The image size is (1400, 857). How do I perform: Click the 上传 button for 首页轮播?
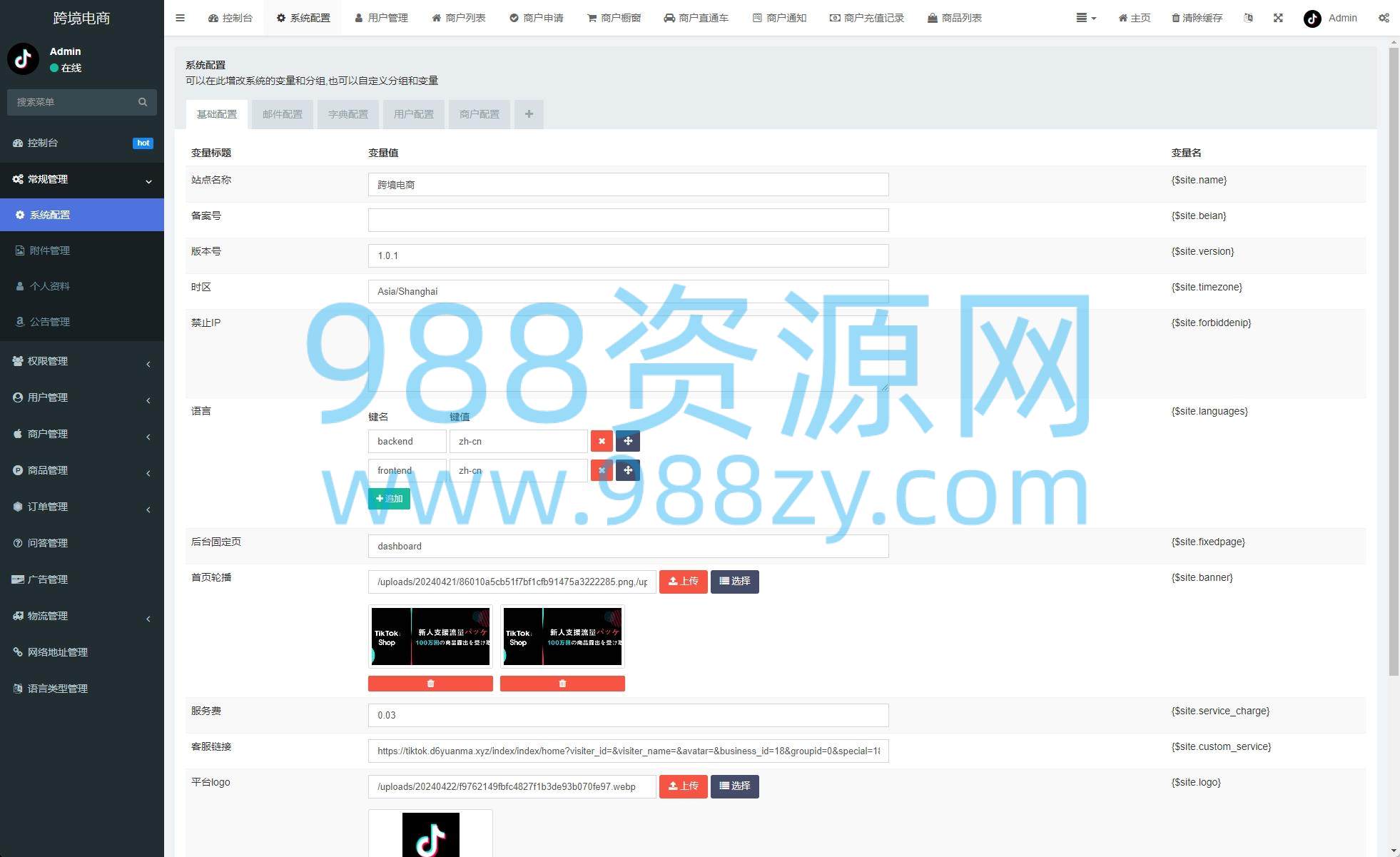click(683, 582)
